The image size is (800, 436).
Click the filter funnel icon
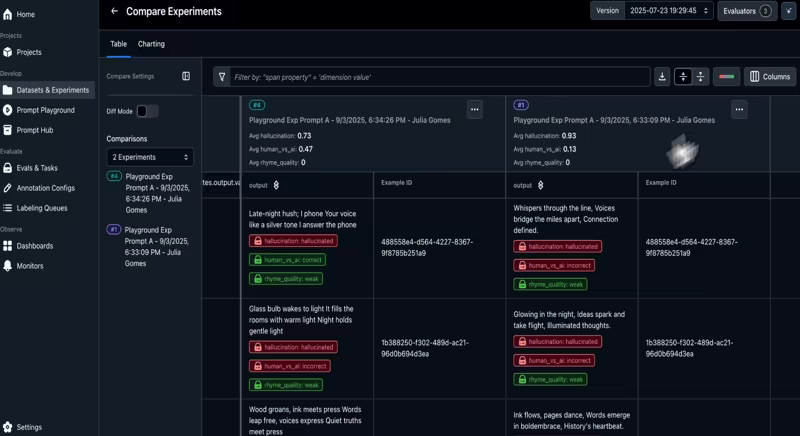222,77
